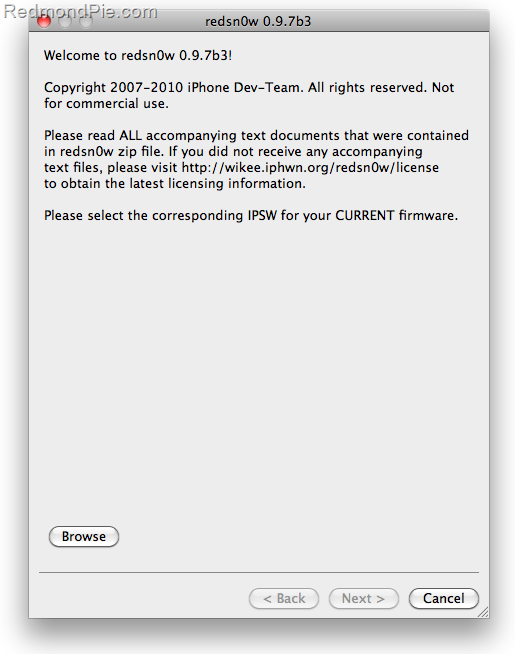Click the 'Please read ALL accompanying' text line
Image resolution: width=515 pixels, height=654 pixels.
pos(256,136)
